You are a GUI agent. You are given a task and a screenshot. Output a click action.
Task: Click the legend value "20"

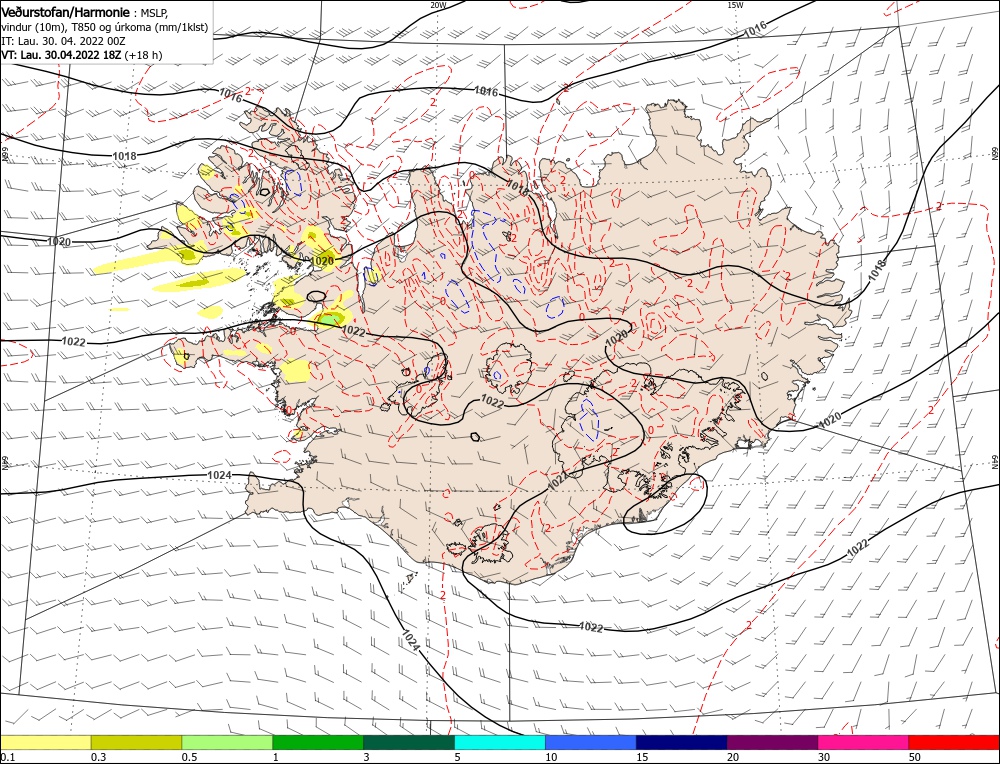point(733,757)
